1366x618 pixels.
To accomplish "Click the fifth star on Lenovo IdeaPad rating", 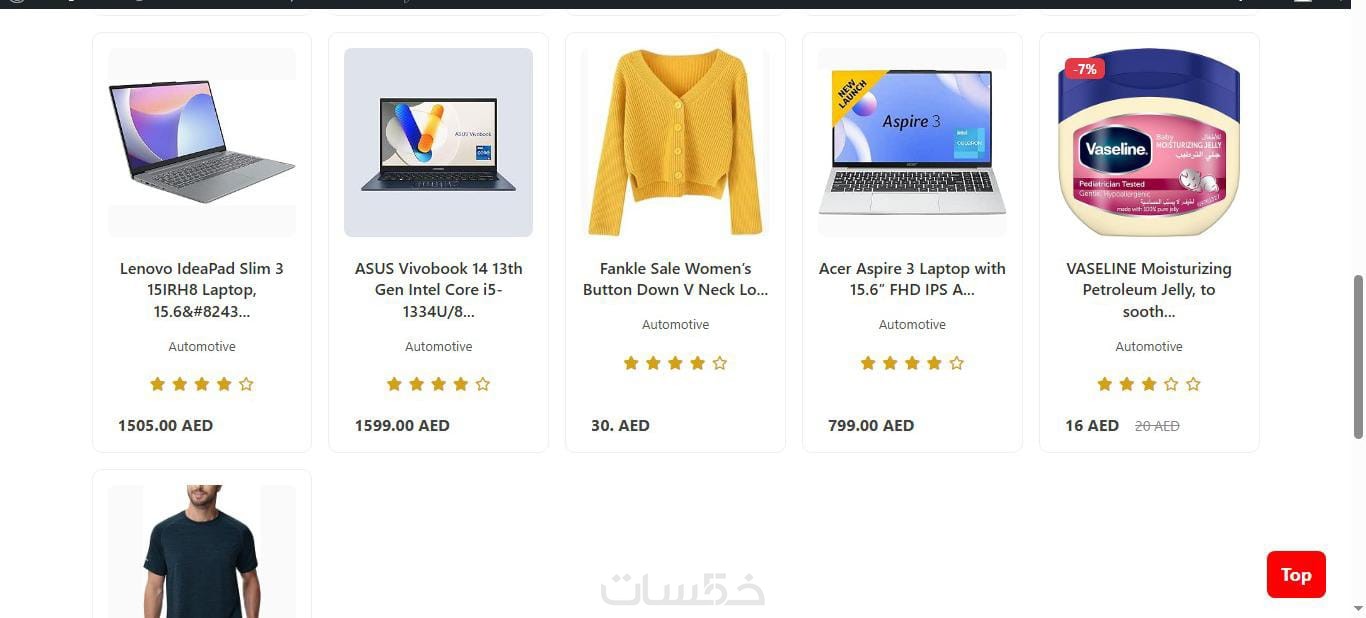I will coord(246,384).
